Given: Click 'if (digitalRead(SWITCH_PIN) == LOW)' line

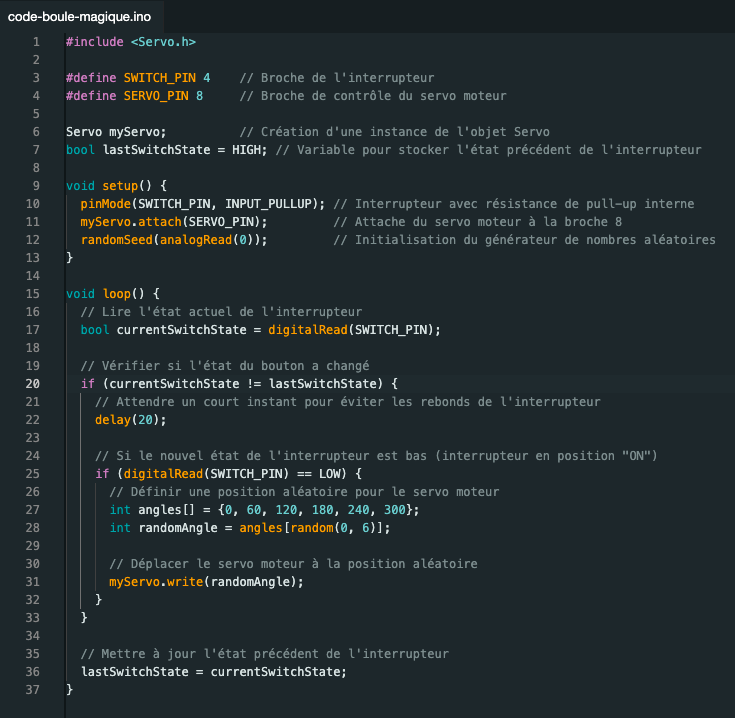Looking at the screenshot, I should tap(228, 474).
